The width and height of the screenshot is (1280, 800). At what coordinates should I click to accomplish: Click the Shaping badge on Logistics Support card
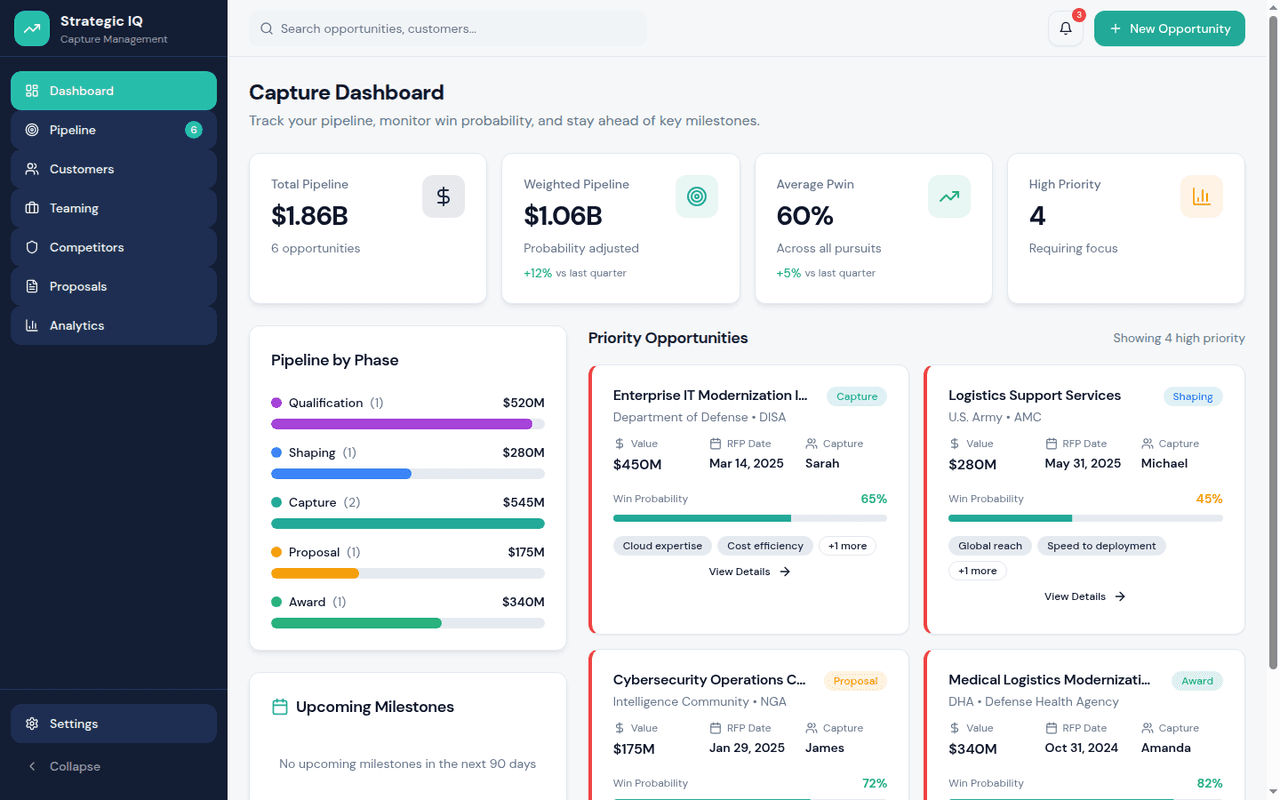[1193, 397]
